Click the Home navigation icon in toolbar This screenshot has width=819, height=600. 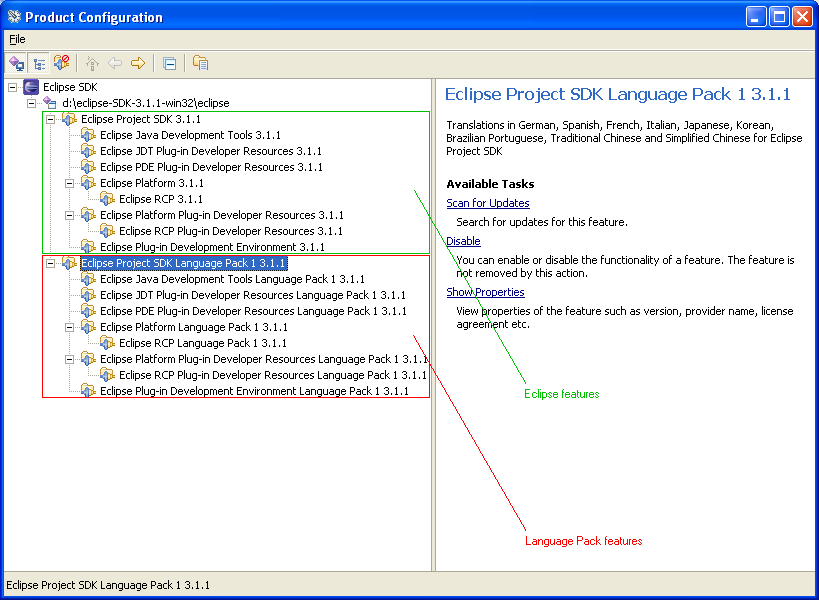92,63
